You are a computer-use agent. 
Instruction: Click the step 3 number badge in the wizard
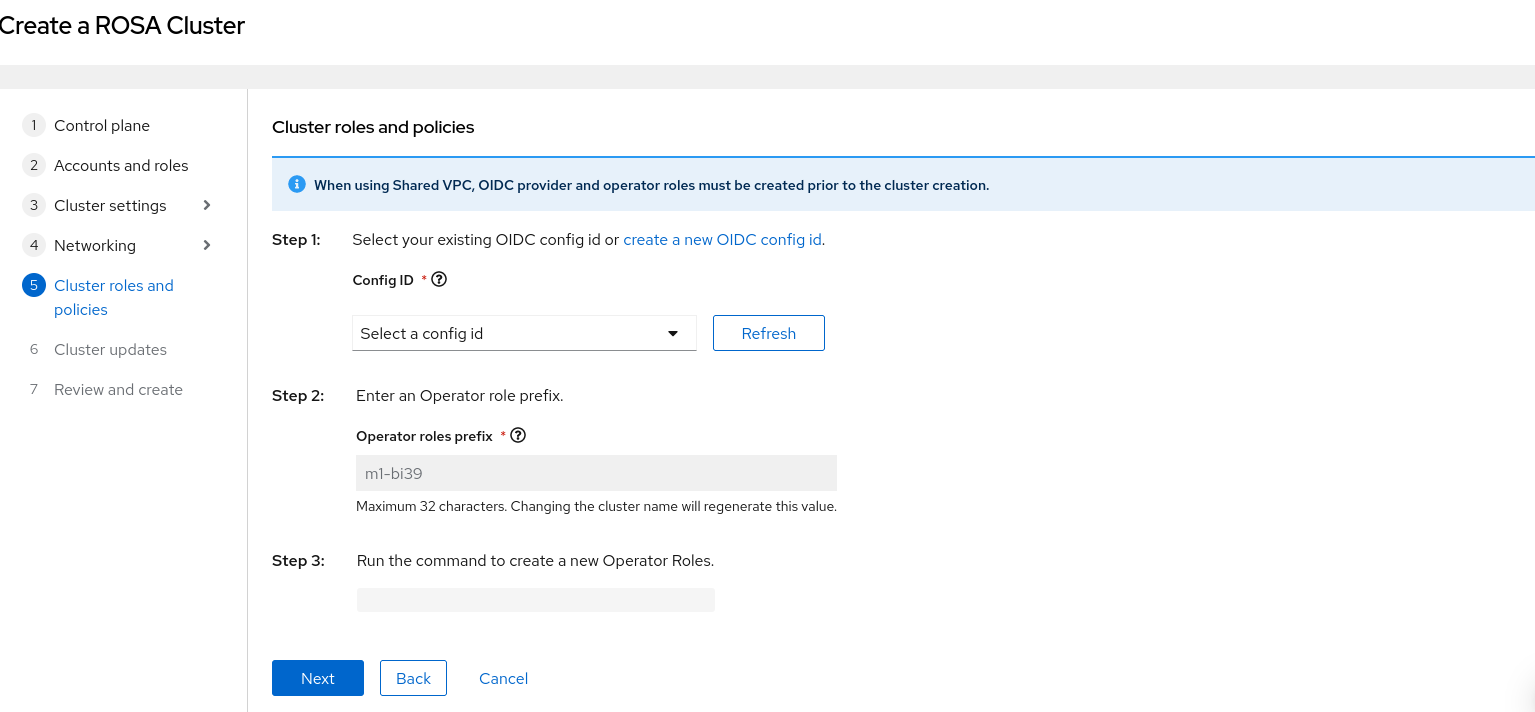[x=33, y=206]
